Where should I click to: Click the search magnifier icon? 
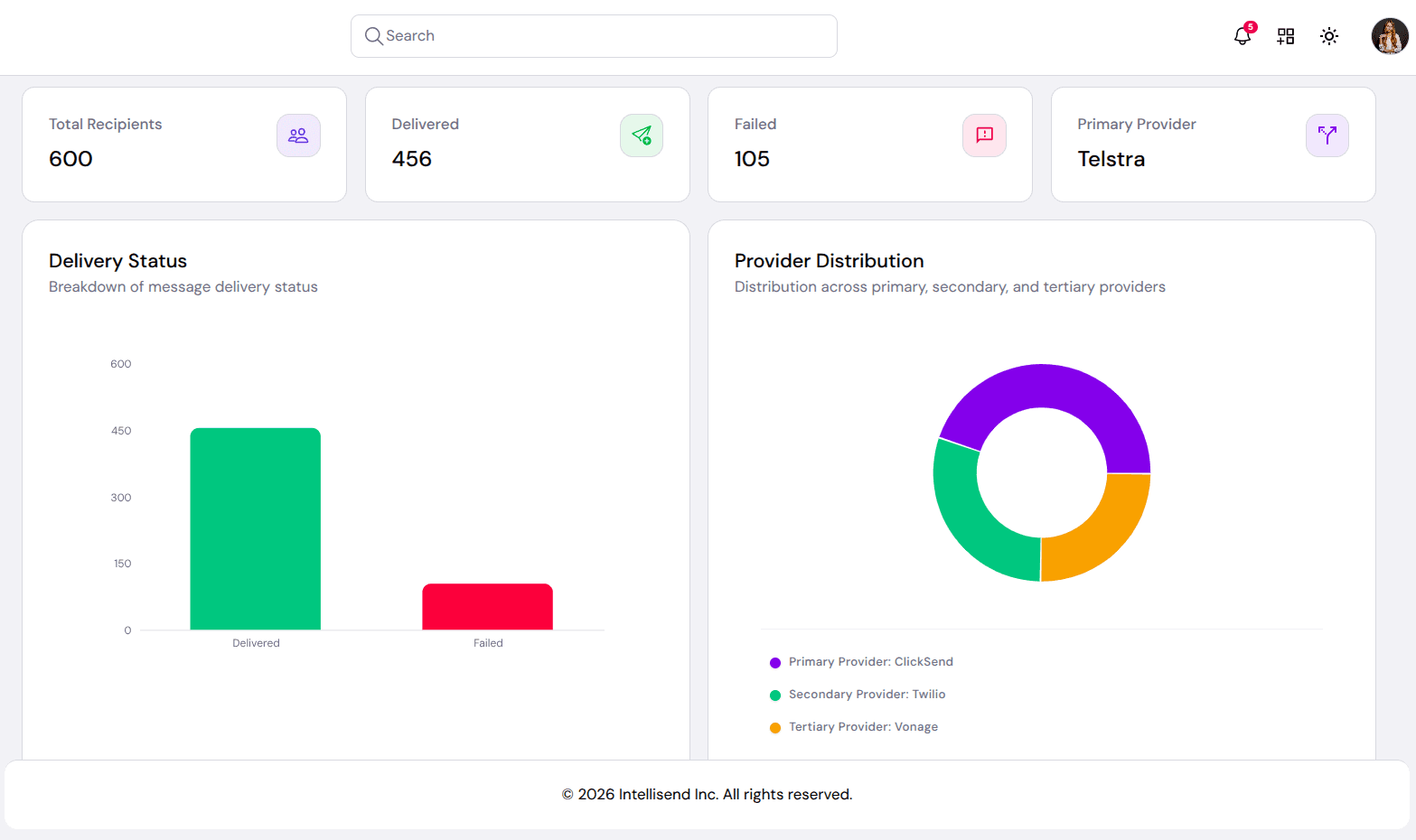373,36
